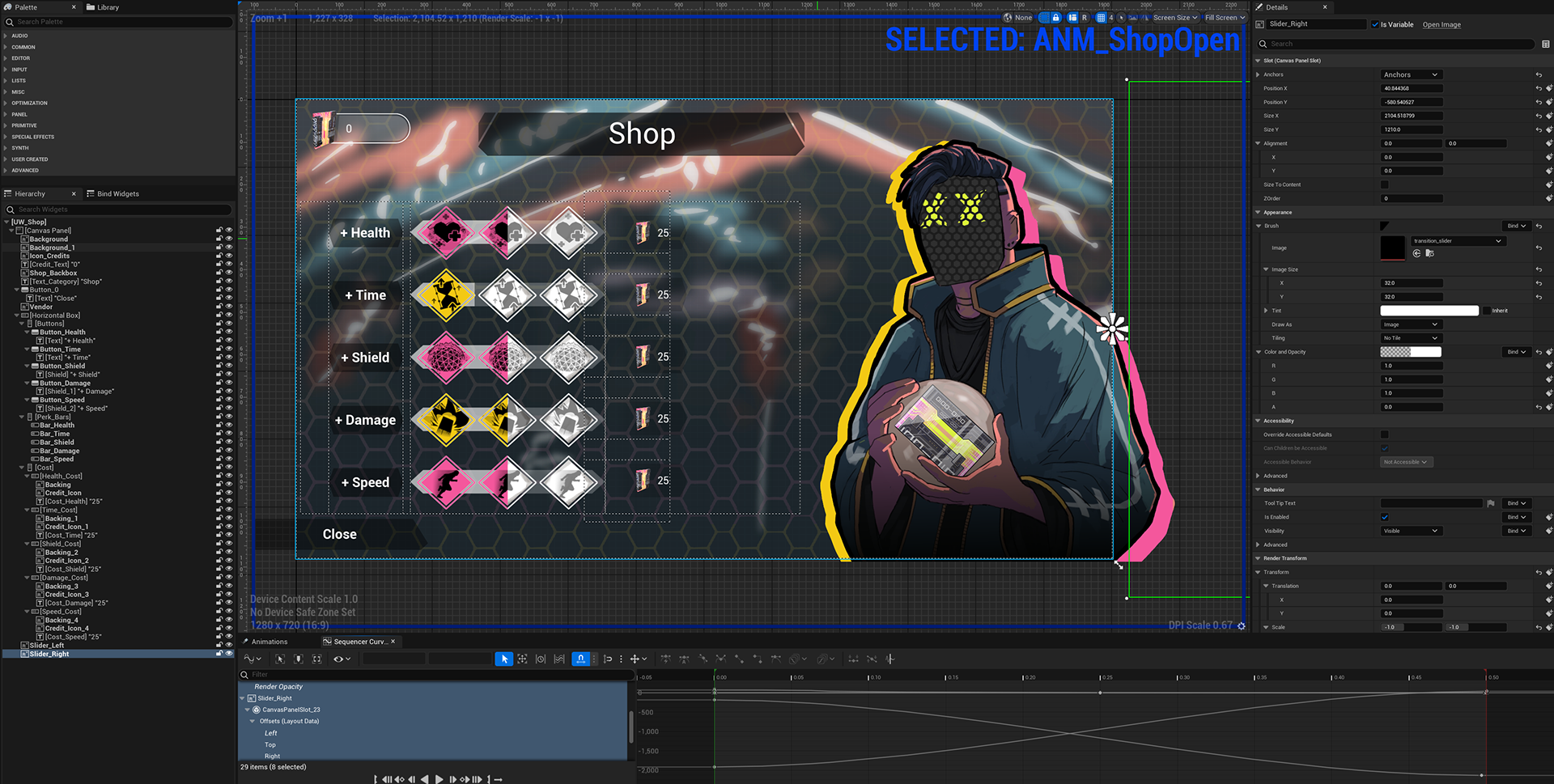Click the curve filter icon at toolbar end
Screen dimensions: 1554x784
click(890, 659)
